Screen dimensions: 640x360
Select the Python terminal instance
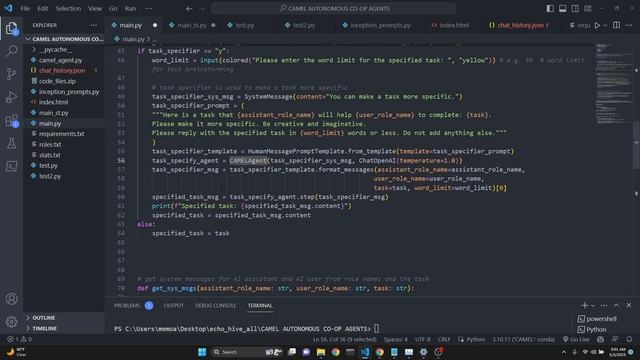coord(592,329)
